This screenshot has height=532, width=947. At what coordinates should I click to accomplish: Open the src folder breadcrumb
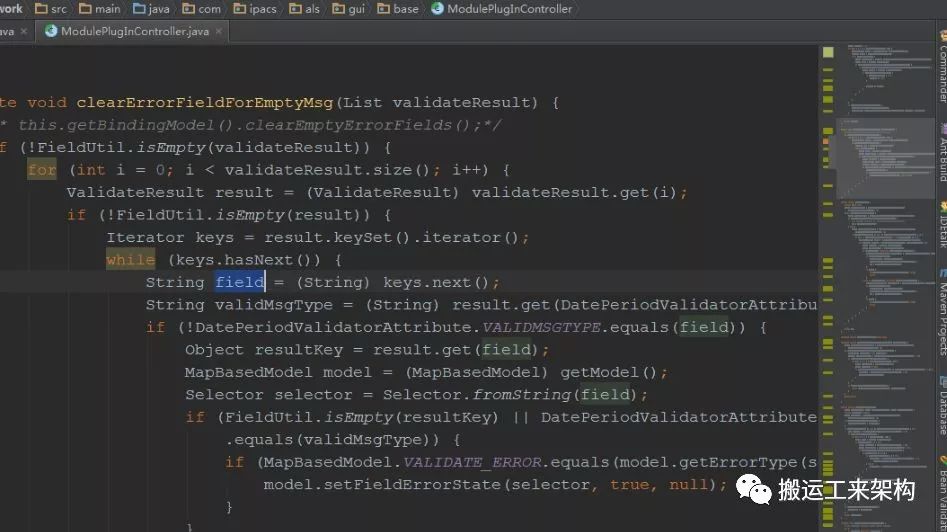coord(51,8)
